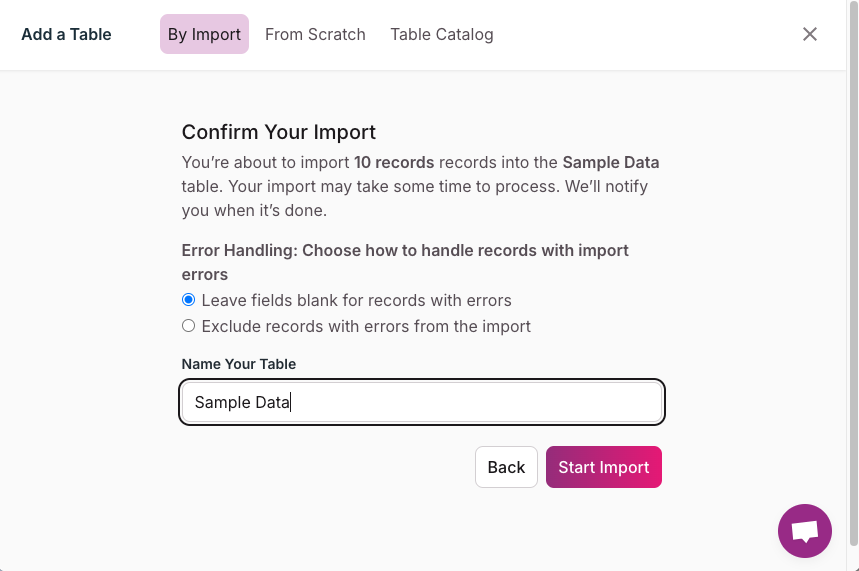The width and height of the screenshot is (859, 571).
Task: Click 'Sample Data' text inside the name field
Action: coord(242,402)
